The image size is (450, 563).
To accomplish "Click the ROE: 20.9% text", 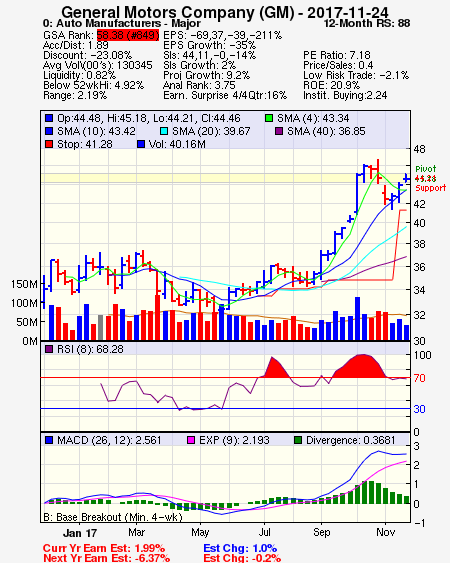I will click(x=331, y=85).
